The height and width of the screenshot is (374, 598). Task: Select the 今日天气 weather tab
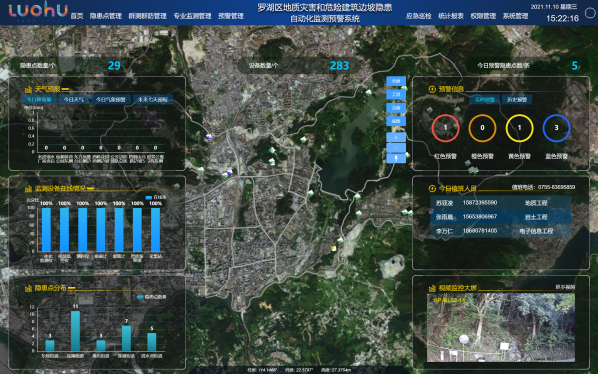point(74,100)
